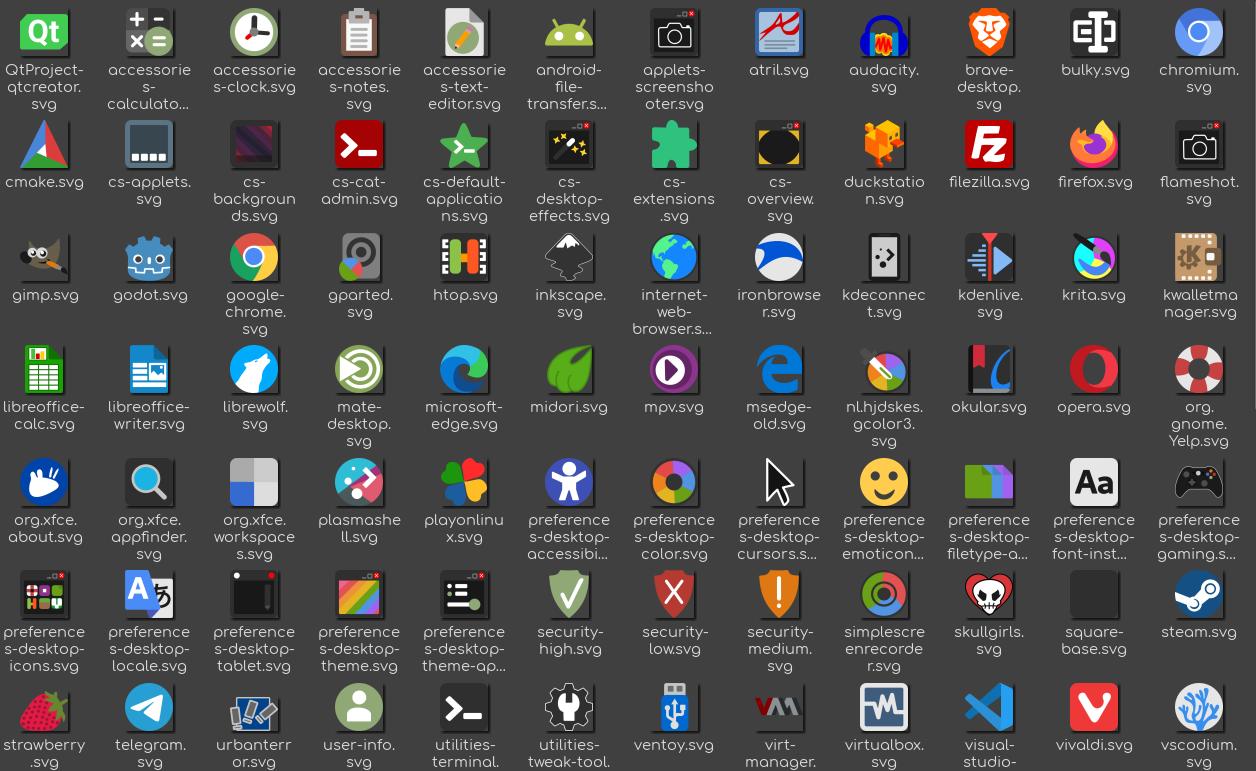Image resolution: width=1256 pixels, height=771 pixels.
Task: Click the duckstation.svg duck icon
Action: 884,145
